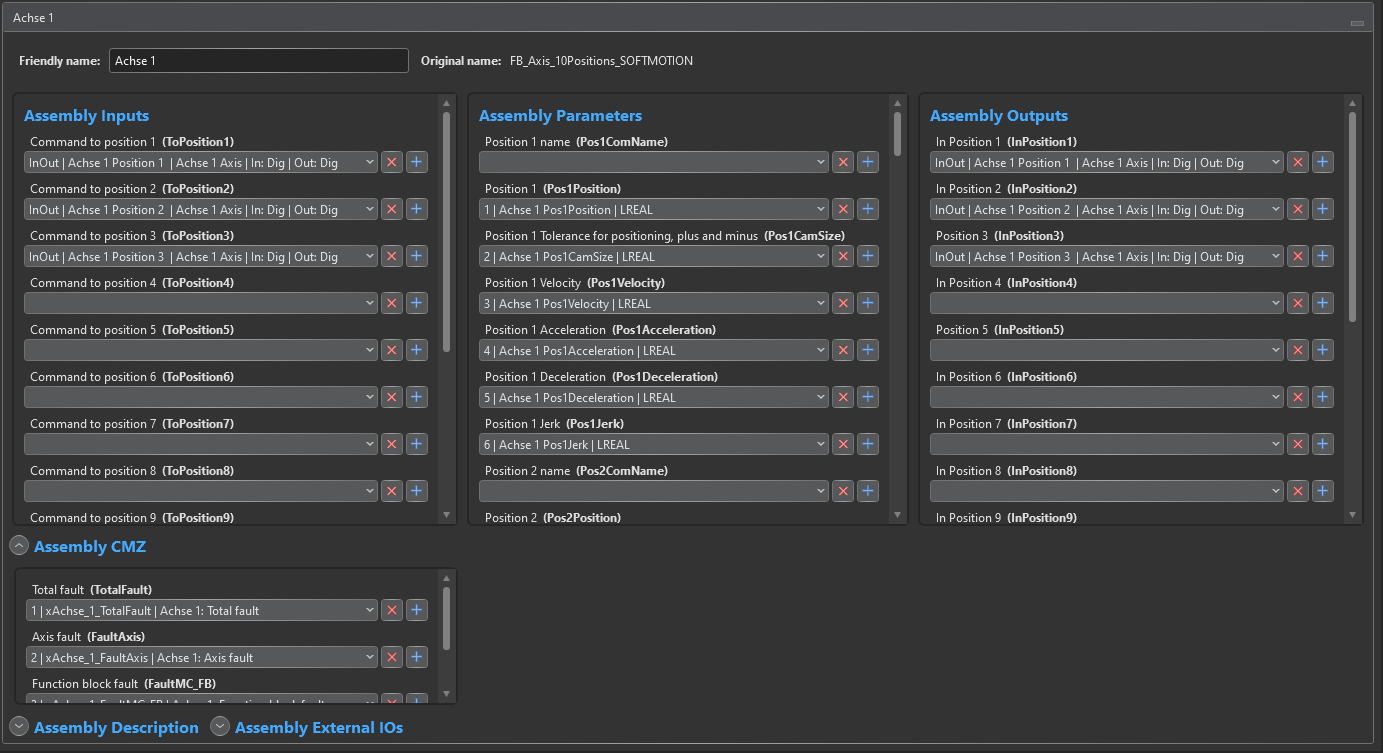
Task: Clear the Pos1Jerk parameter
Action: pos(843,444)
